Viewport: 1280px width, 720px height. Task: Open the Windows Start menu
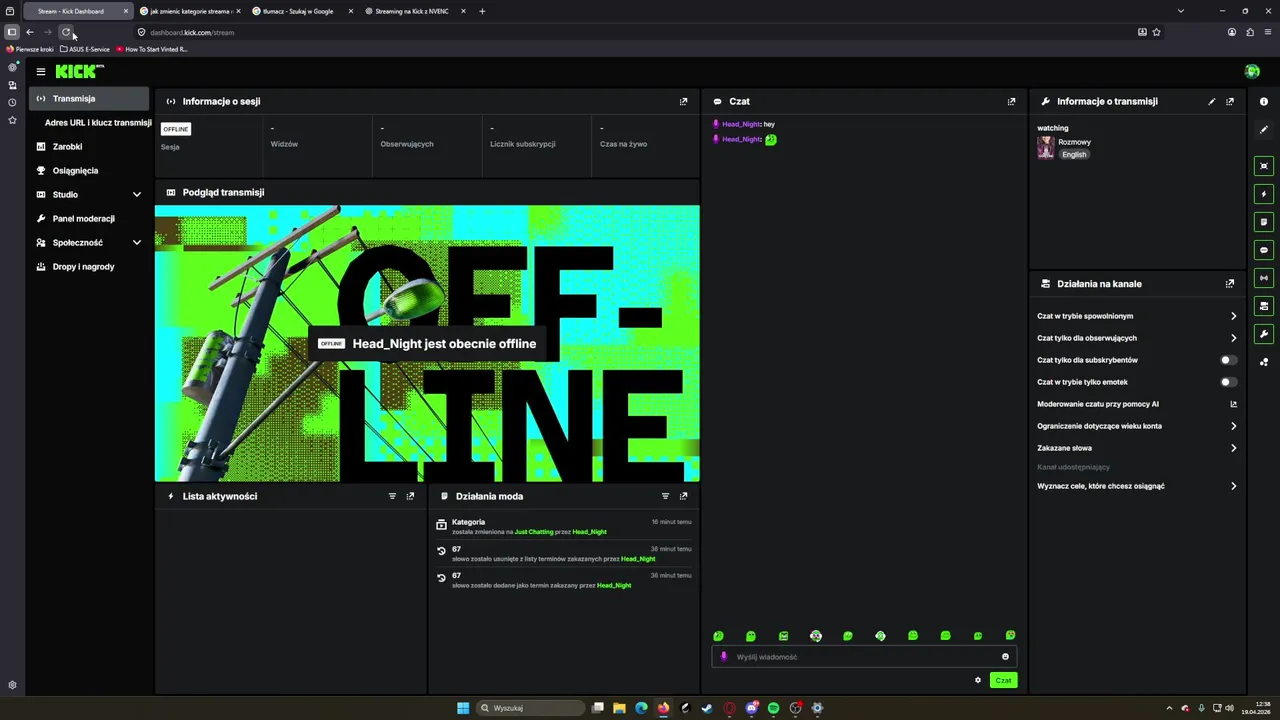click(463, 708)
